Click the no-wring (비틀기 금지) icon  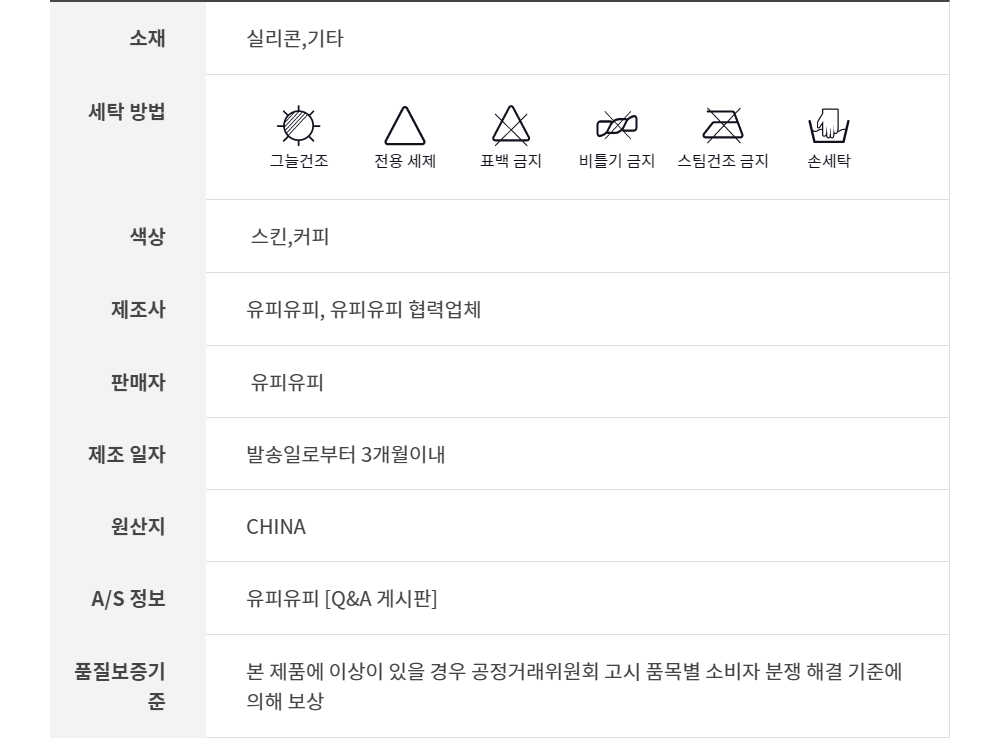[x=617, y=126]
